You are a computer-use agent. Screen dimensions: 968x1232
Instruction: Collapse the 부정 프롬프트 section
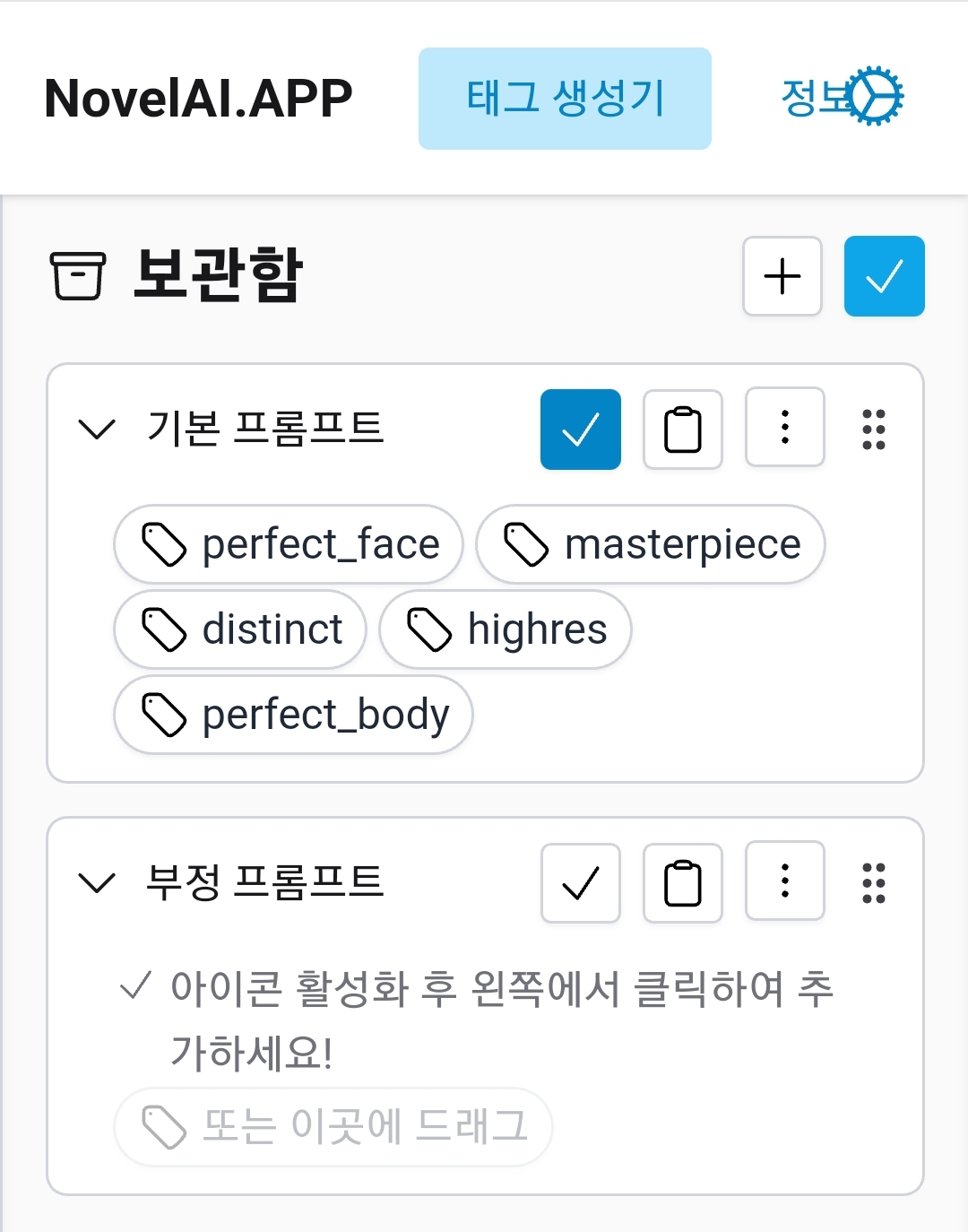point(97,882)
